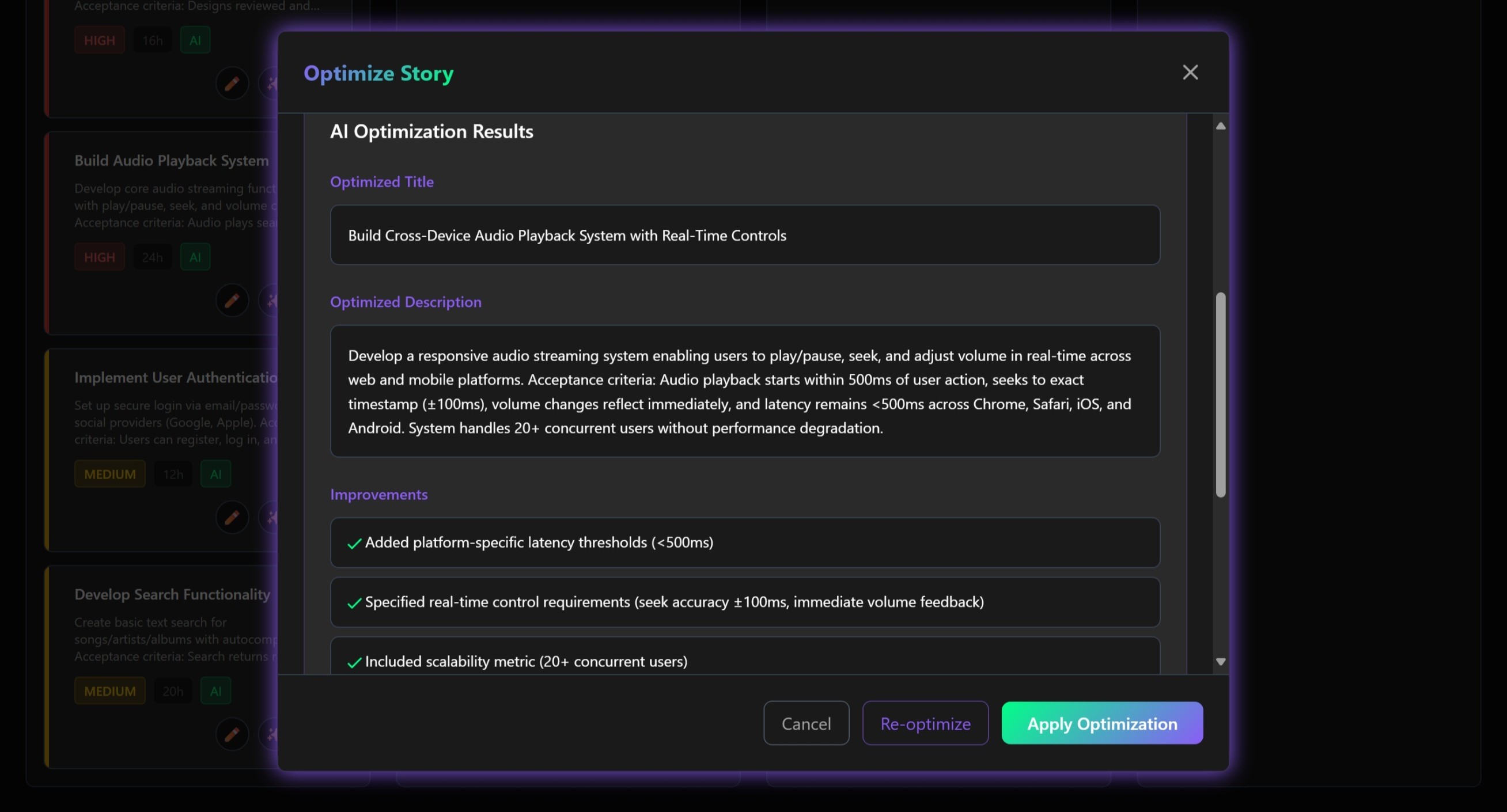
Task: Focus the Optimized Title text field
Action: coord(744,235)
